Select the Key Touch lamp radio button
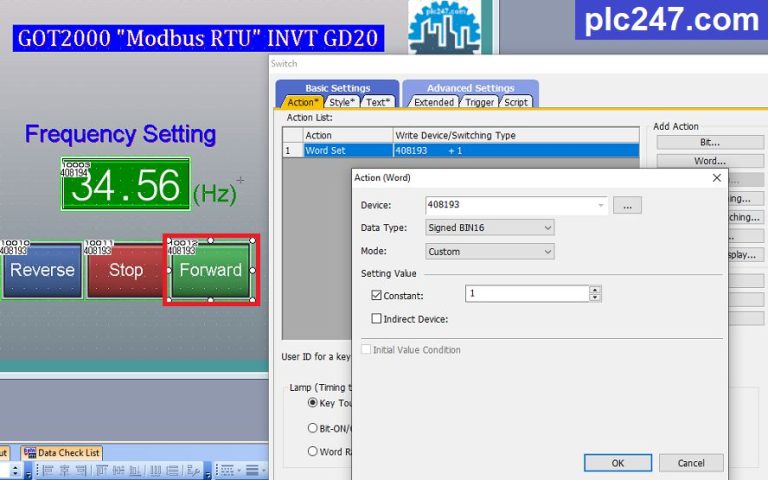768x480 pixels. (x=312, y=403)
